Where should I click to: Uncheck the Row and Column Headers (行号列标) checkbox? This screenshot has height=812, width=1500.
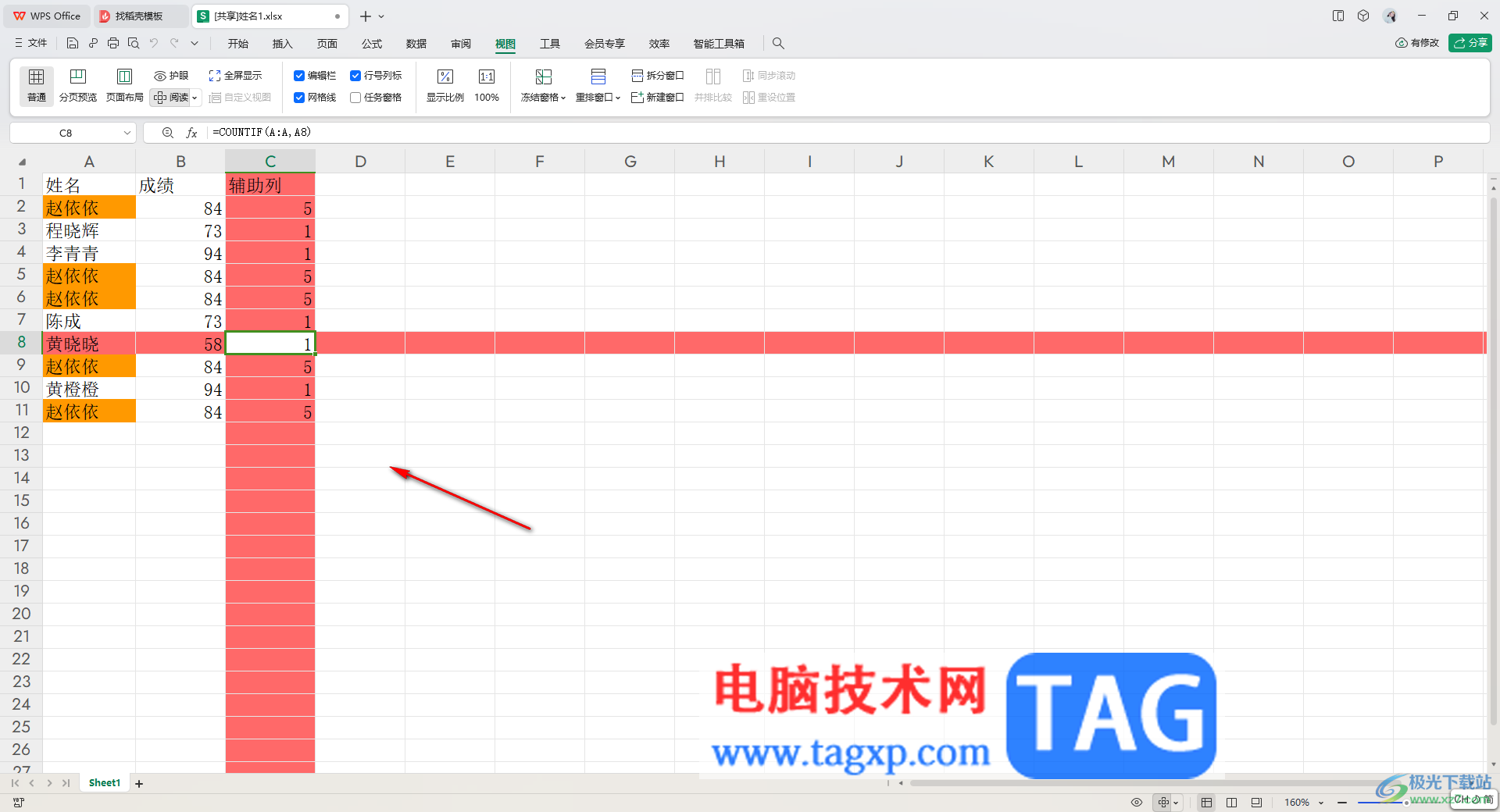(x=355, y=76)
